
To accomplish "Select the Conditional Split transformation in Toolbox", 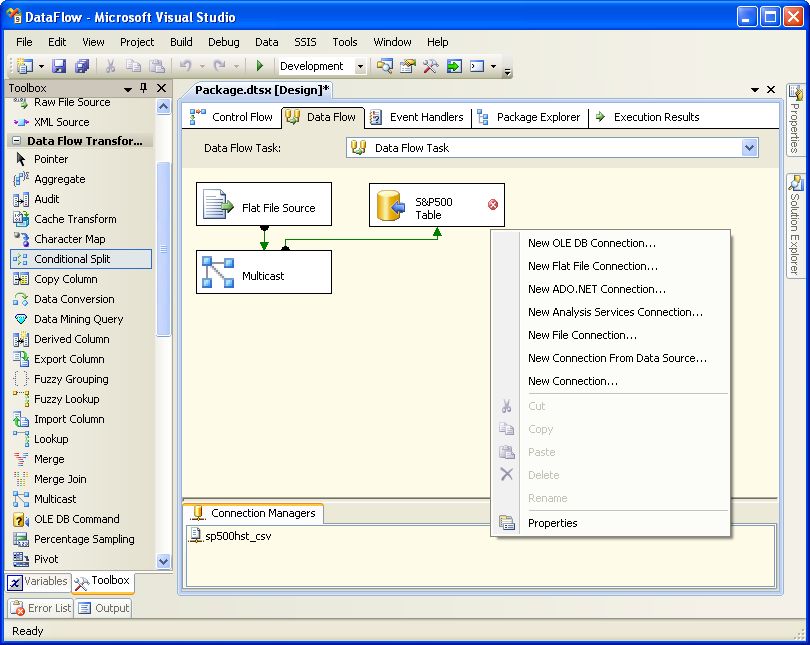I will 72,259.
